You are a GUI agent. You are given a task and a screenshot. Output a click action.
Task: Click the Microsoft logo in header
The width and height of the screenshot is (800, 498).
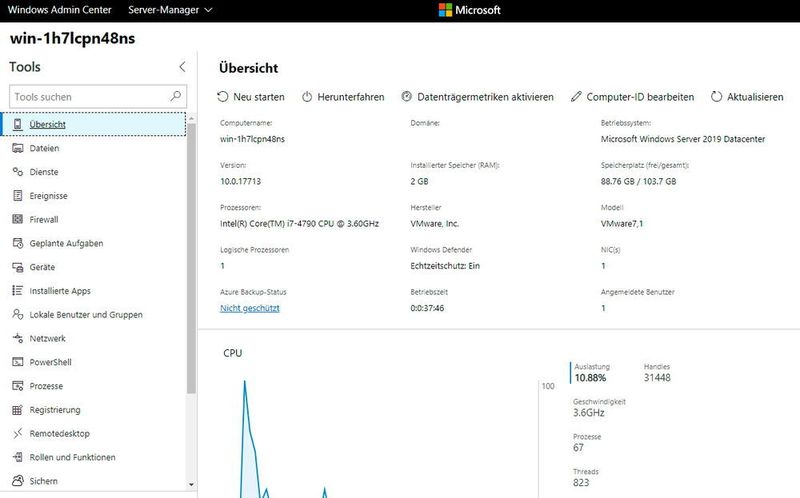(470, 10)
